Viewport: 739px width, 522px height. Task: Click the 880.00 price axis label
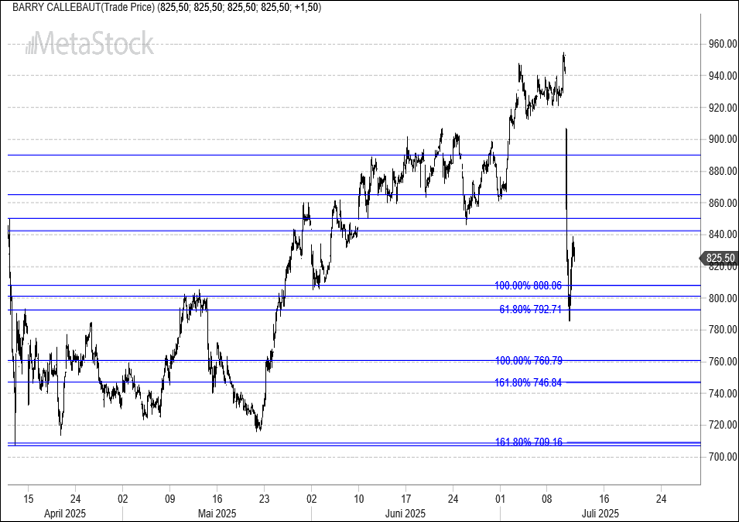tap(723, 171)
